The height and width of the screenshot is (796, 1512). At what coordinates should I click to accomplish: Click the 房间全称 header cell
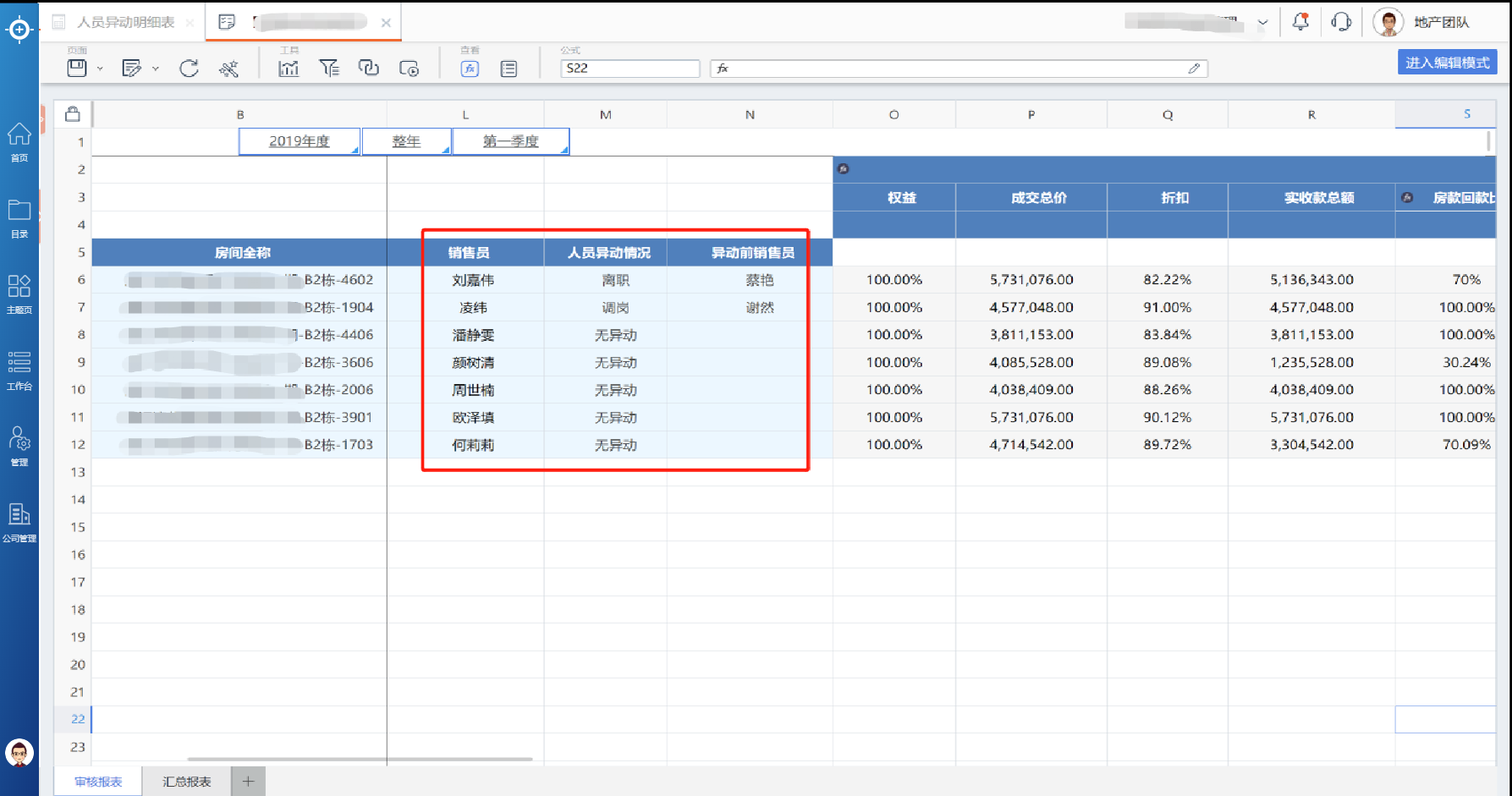point(239,252)
